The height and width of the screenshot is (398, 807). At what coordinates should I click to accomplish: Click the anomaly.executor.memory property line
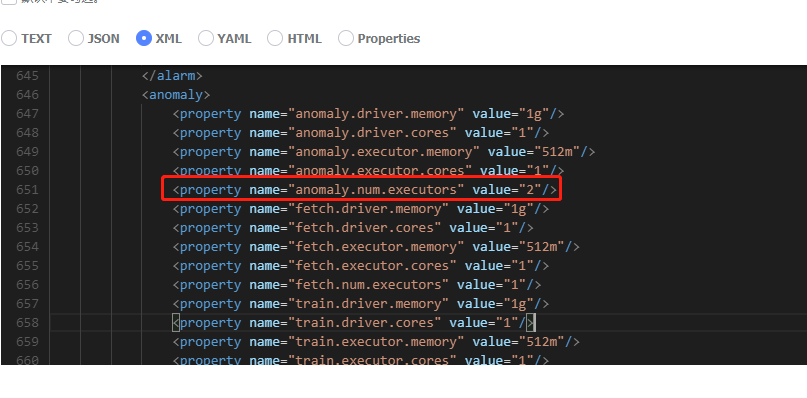[384, 152]
